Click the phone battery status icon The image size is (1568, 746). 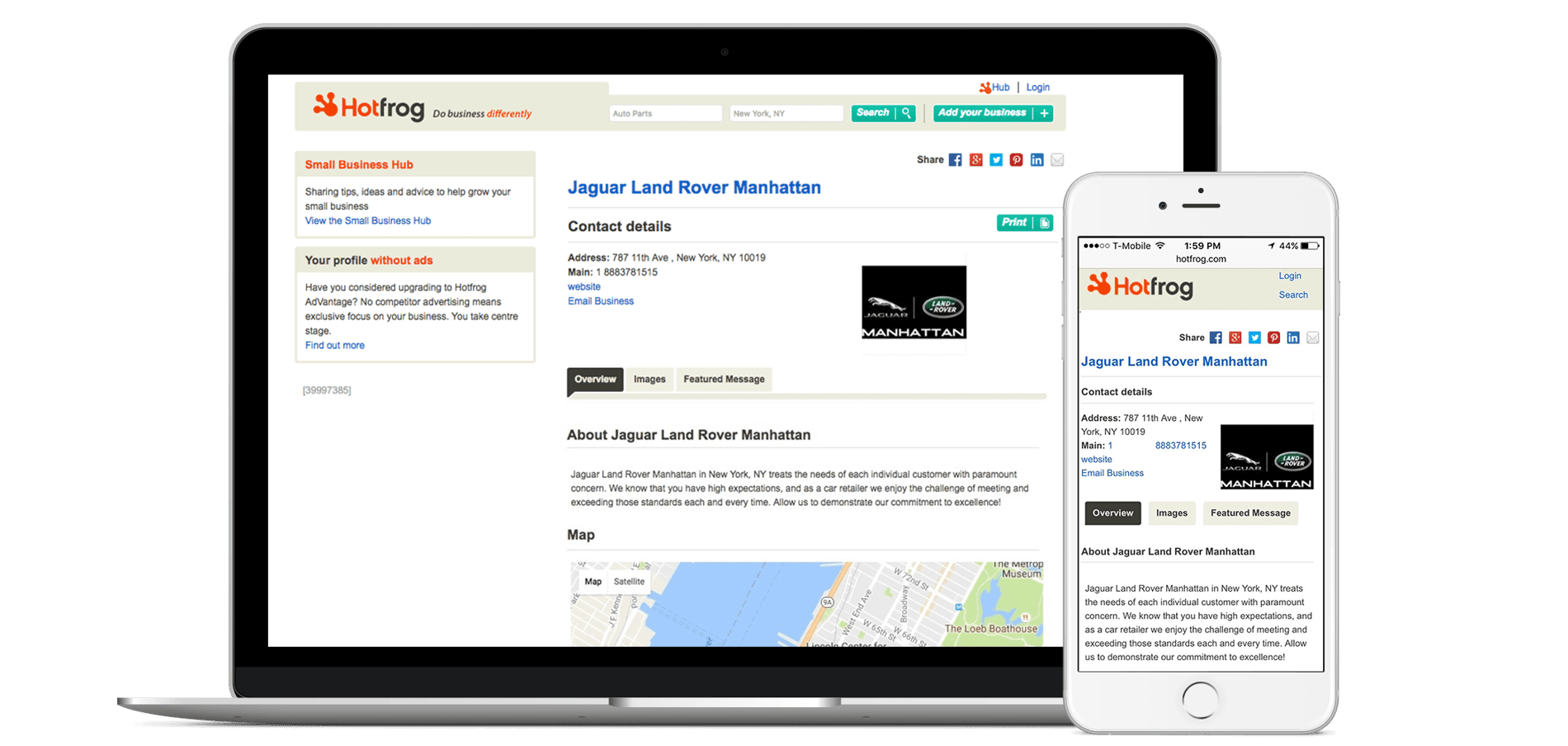tap(1310, 246)
